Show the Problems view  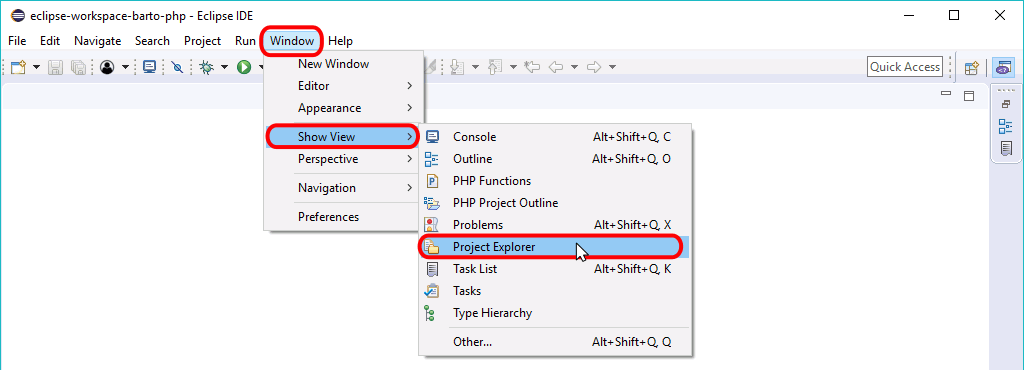pos(555,224)
